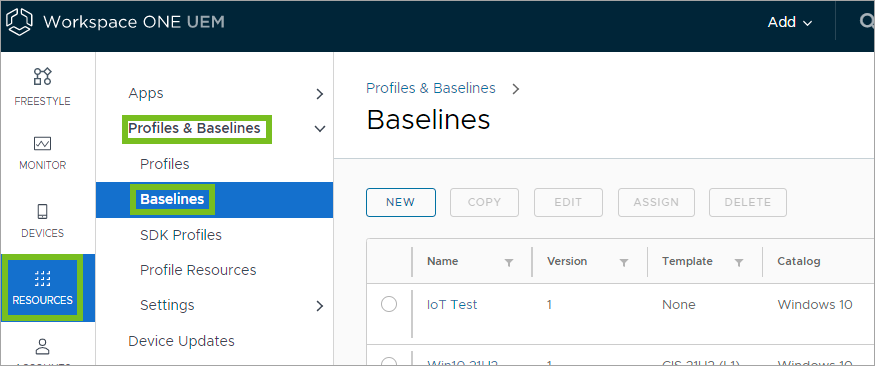Open the Accounts person icon
The height and width of the screenshot is (366, 875).
(42, 346)
